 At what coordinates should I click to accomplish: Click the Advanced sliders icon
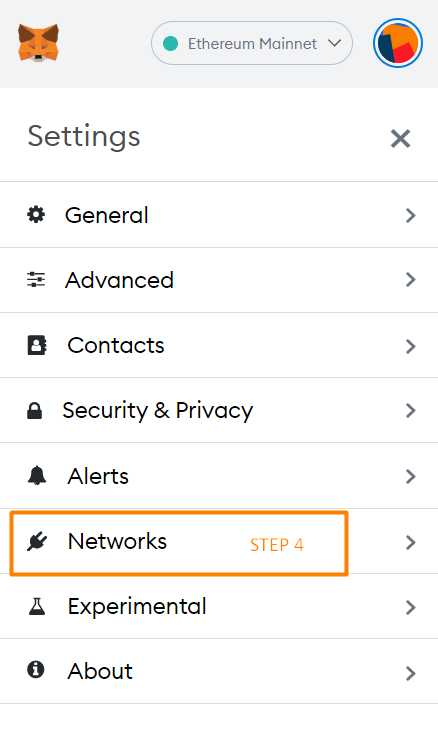click(36, 280)
